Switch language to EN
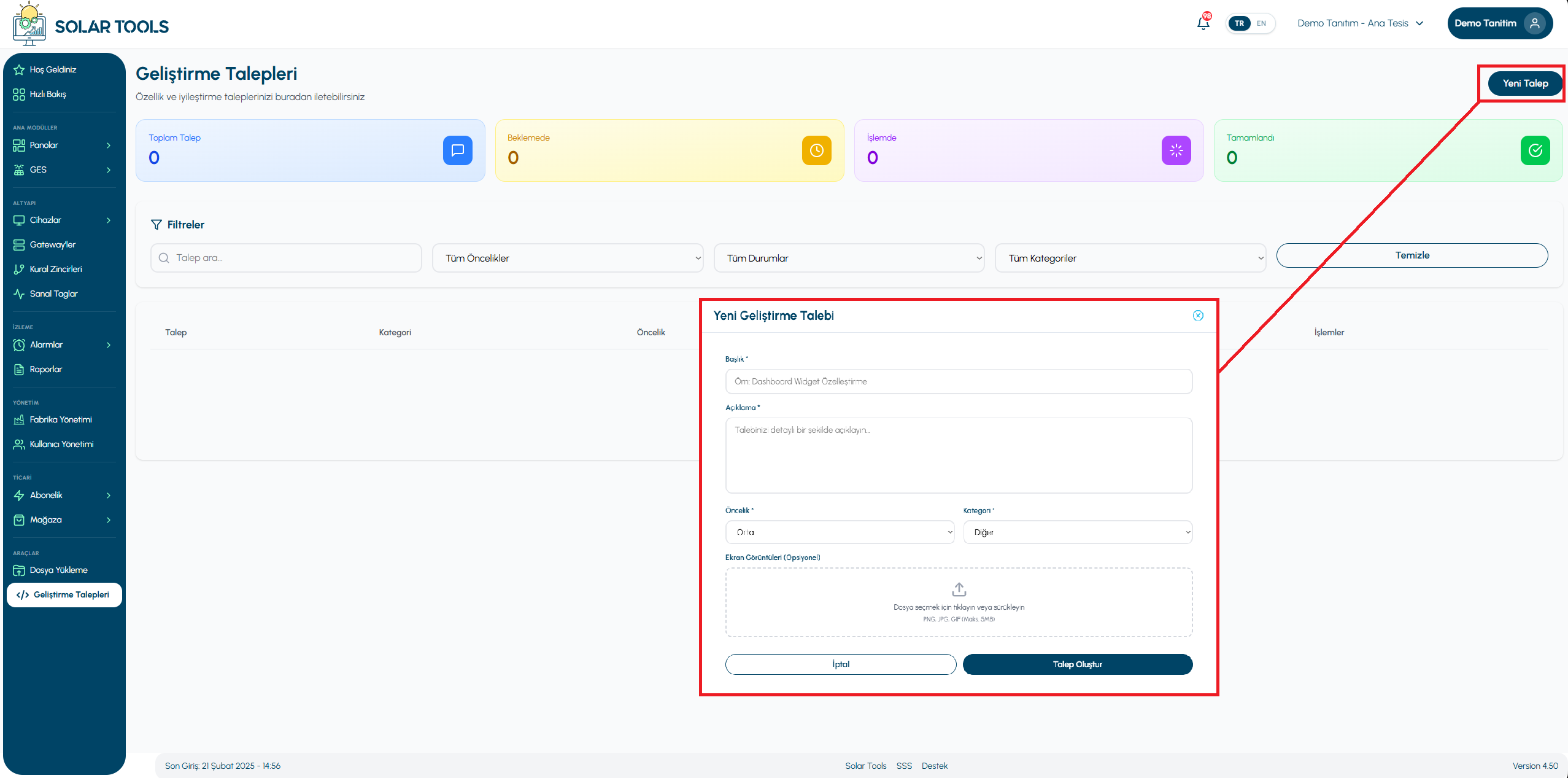This screenshot has height=778, width=1568. tap(1261, 23)
